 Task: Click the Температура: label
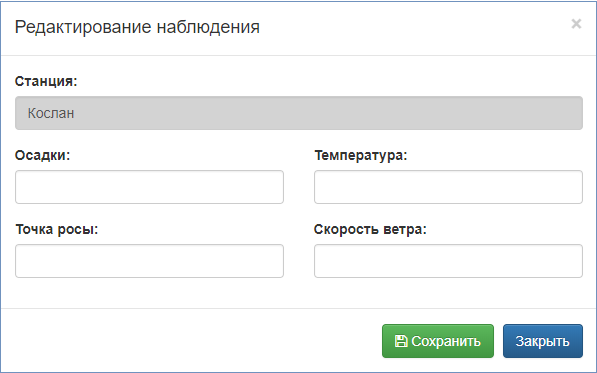pos(361,155)
